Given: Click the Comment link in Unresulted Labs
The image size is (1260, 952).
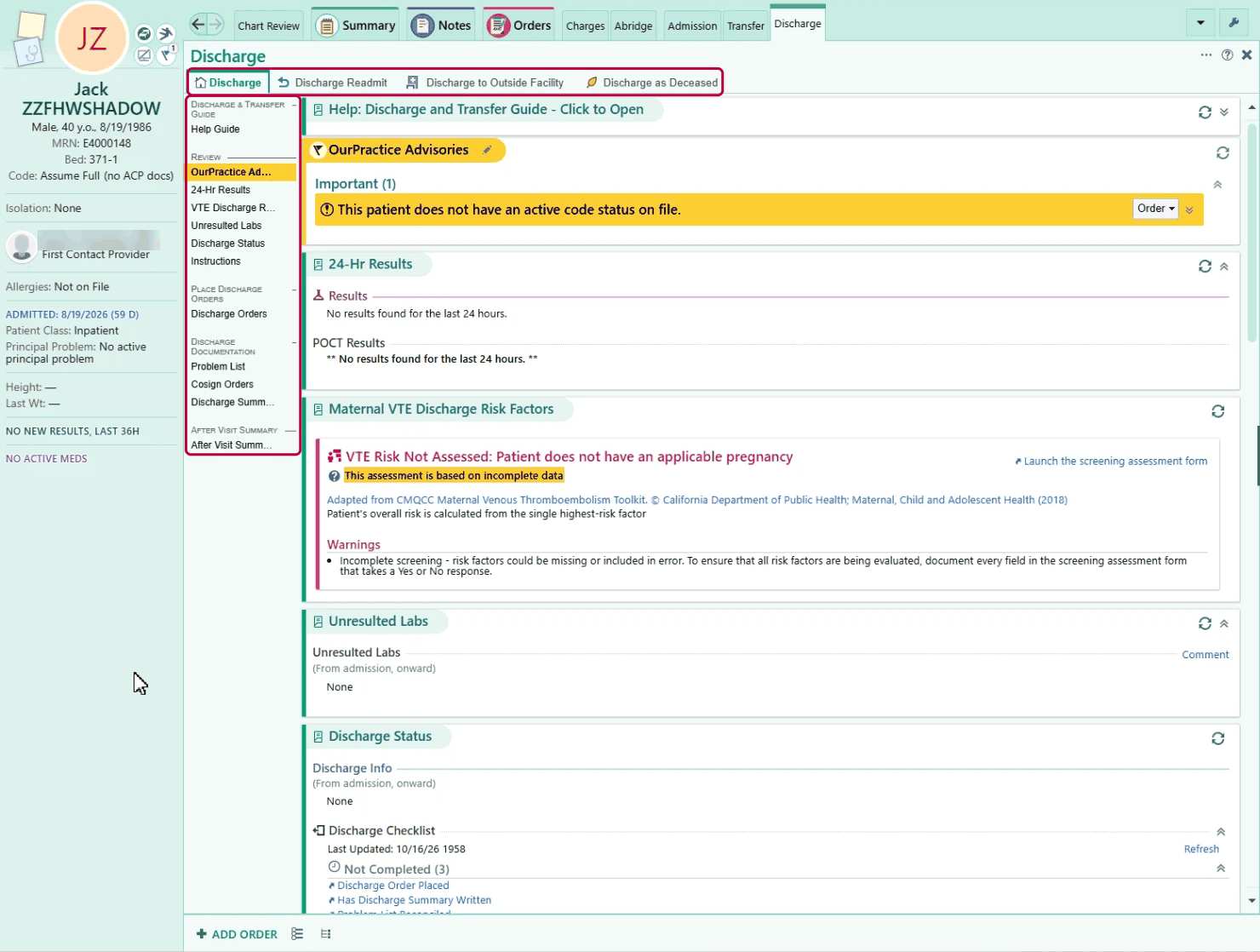Looking at the screenshot, I should coord(1206,655).
